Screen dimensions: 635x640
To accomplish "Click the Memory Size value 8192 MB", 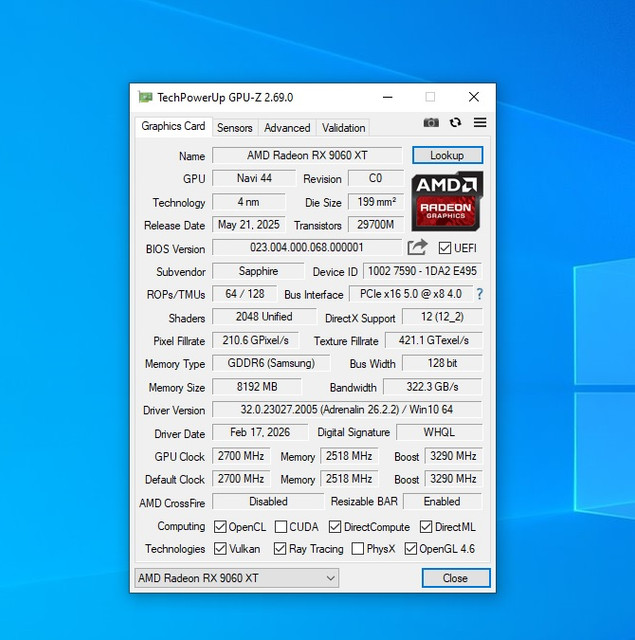I will pyautogui.click(x=257, y=387).
